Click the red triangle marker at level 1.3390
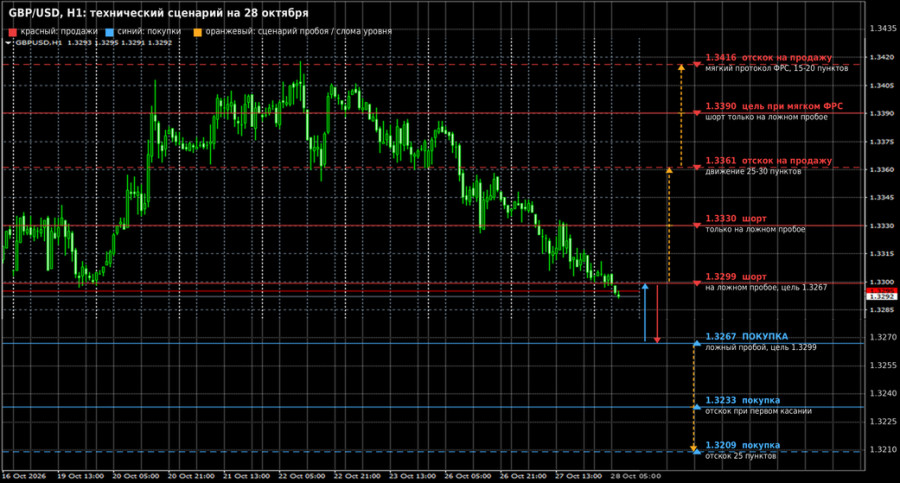900x483 pixels. pos(697,113)
